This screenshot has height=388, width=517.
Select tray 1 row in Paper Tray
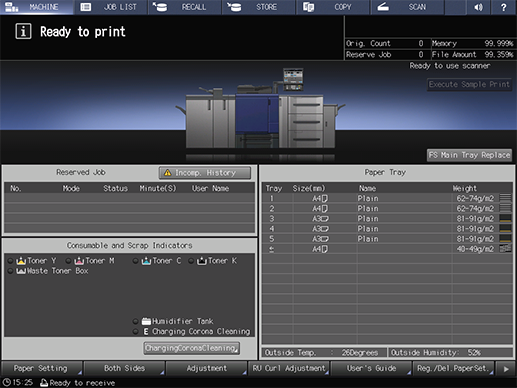[x=387, y=199]
